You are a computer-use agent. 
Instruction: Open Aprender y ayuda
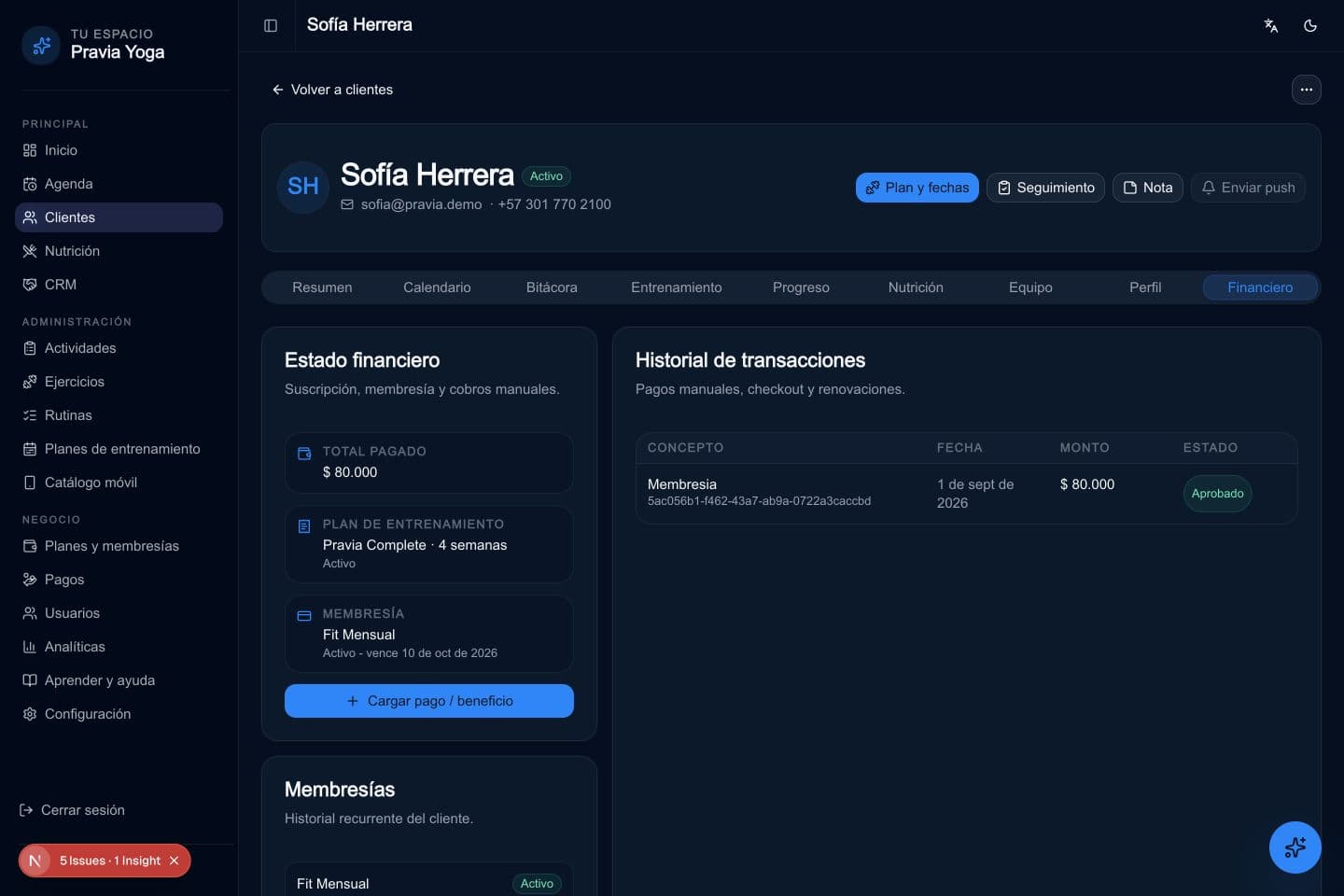tap(119, 680)
